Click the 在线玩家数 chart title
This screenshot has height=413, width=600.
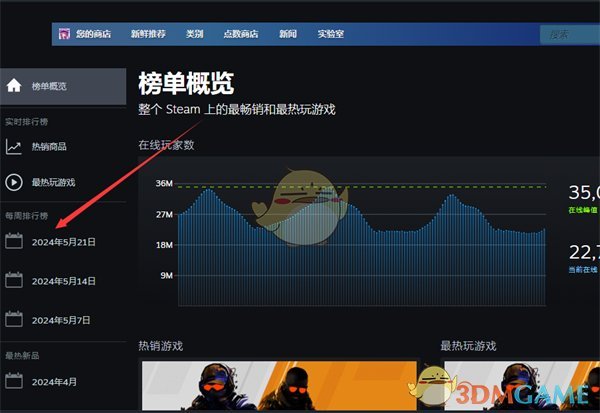pos(166,145)
